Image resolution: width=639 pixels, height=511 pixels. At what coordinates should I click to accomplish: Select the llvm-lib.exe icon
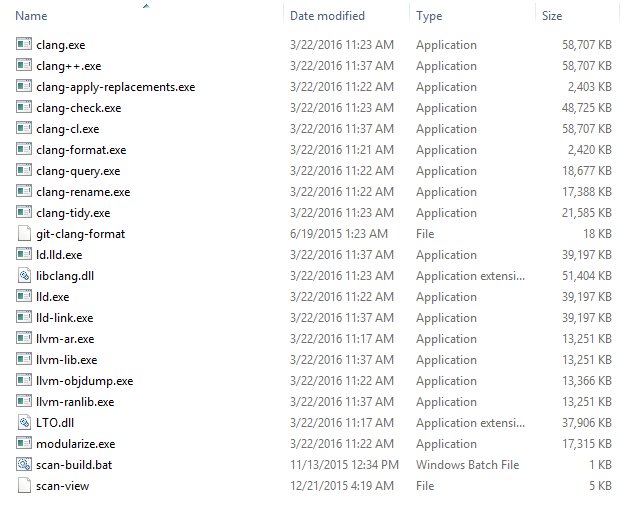24,359
